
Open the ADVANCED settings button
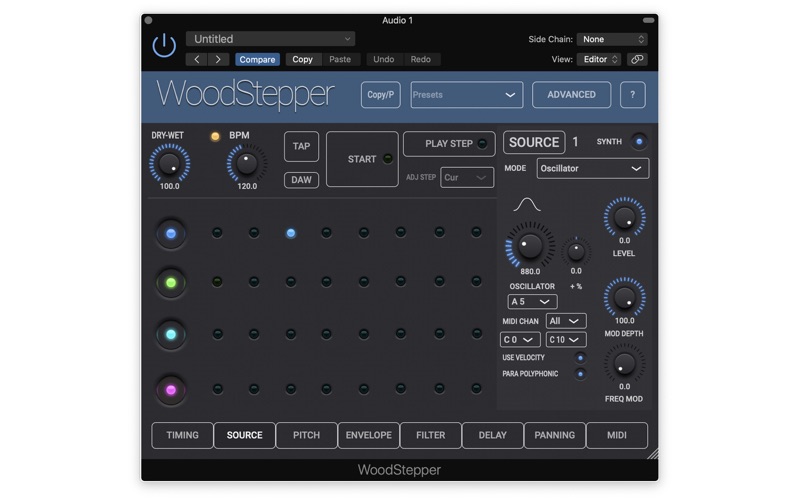point(571,95)
